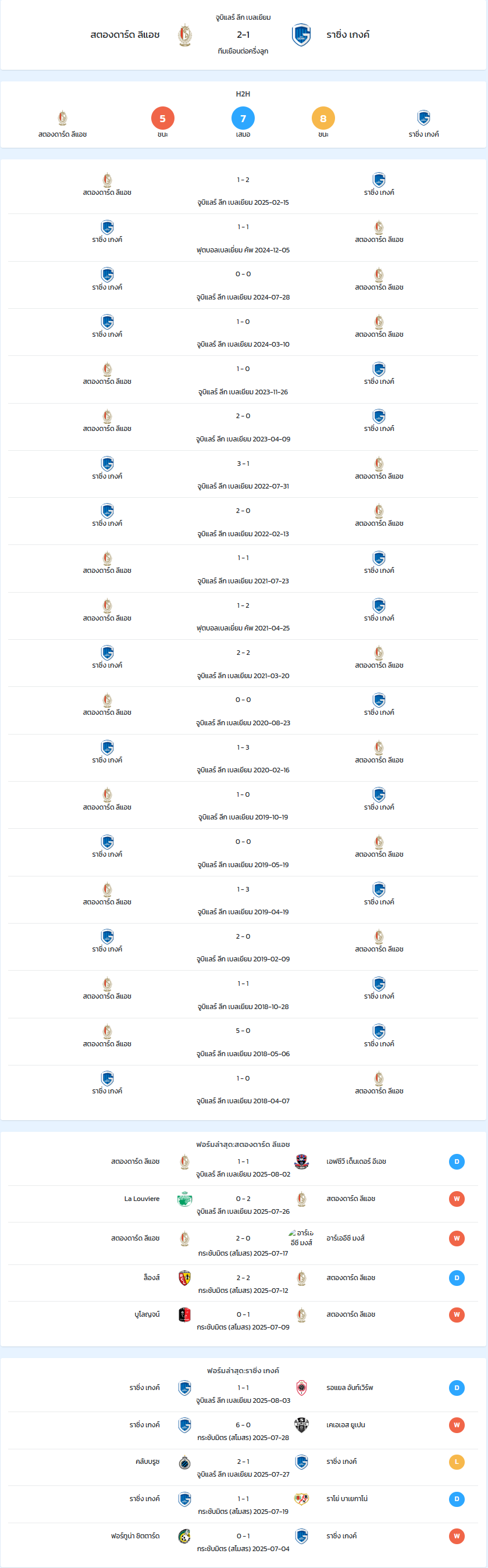Click the Club Brugge team logo
488x1568 pixels.
(184, 1462)
